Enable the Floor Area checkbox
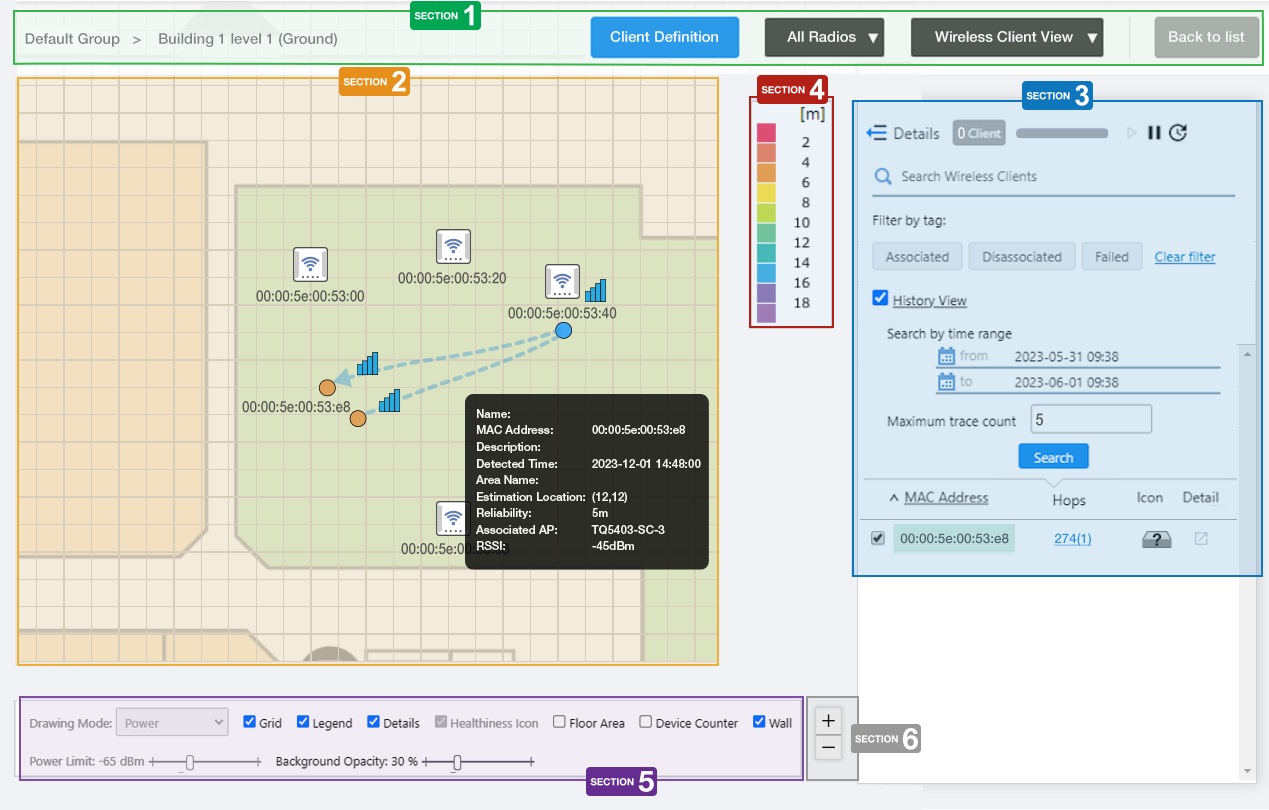This screenshot has height=810, width=1269. click(560, 722)
